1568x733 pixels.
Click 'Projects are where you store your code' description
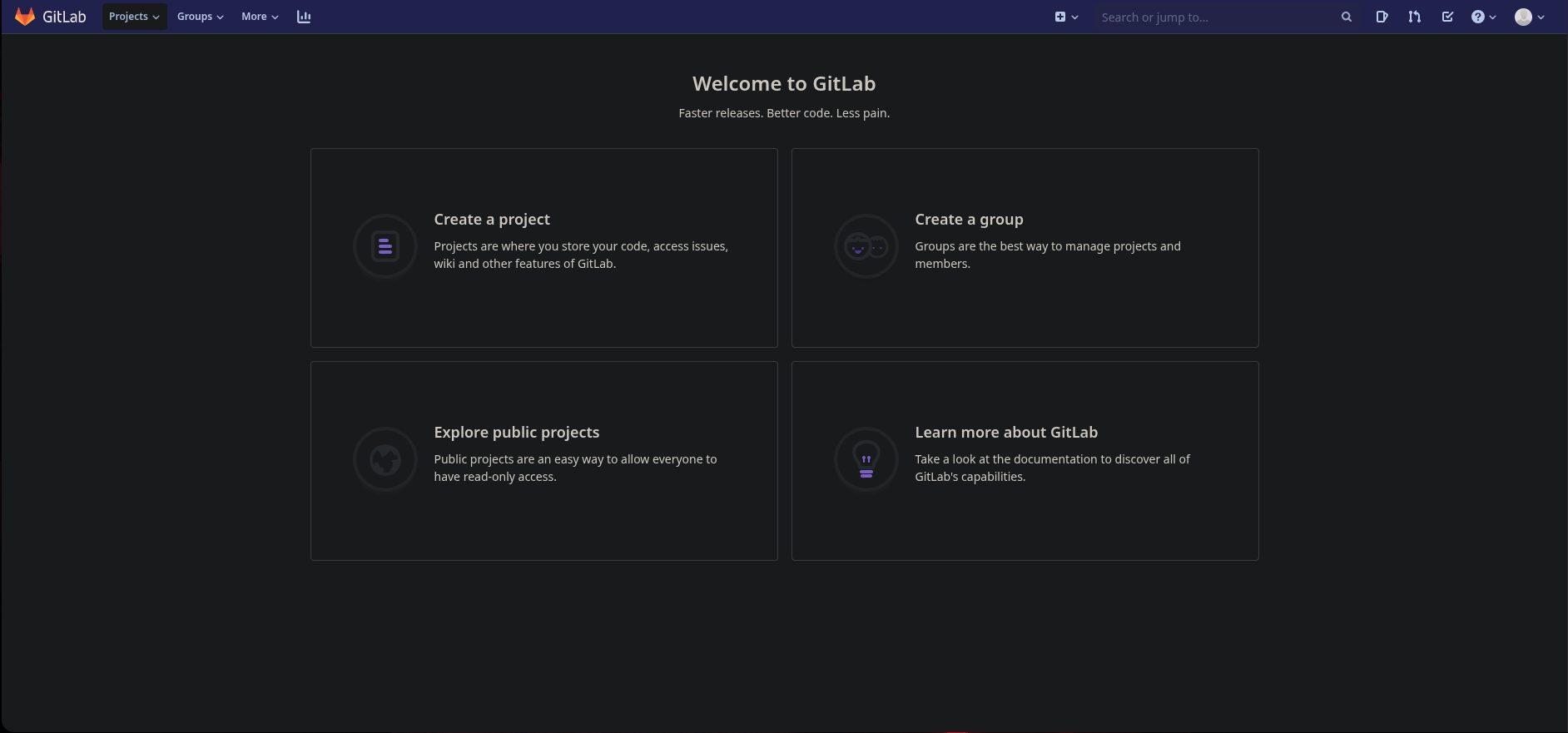pos(581,255)
